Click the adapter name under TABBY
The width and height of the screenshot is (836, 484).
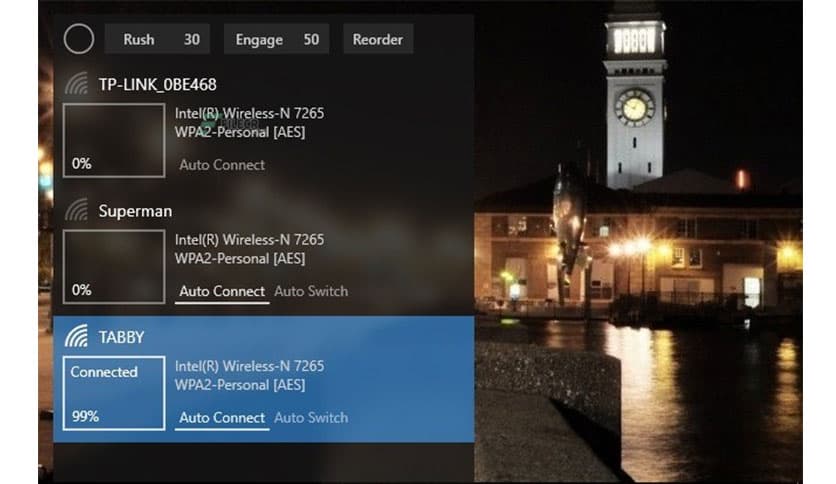[250, 366]
